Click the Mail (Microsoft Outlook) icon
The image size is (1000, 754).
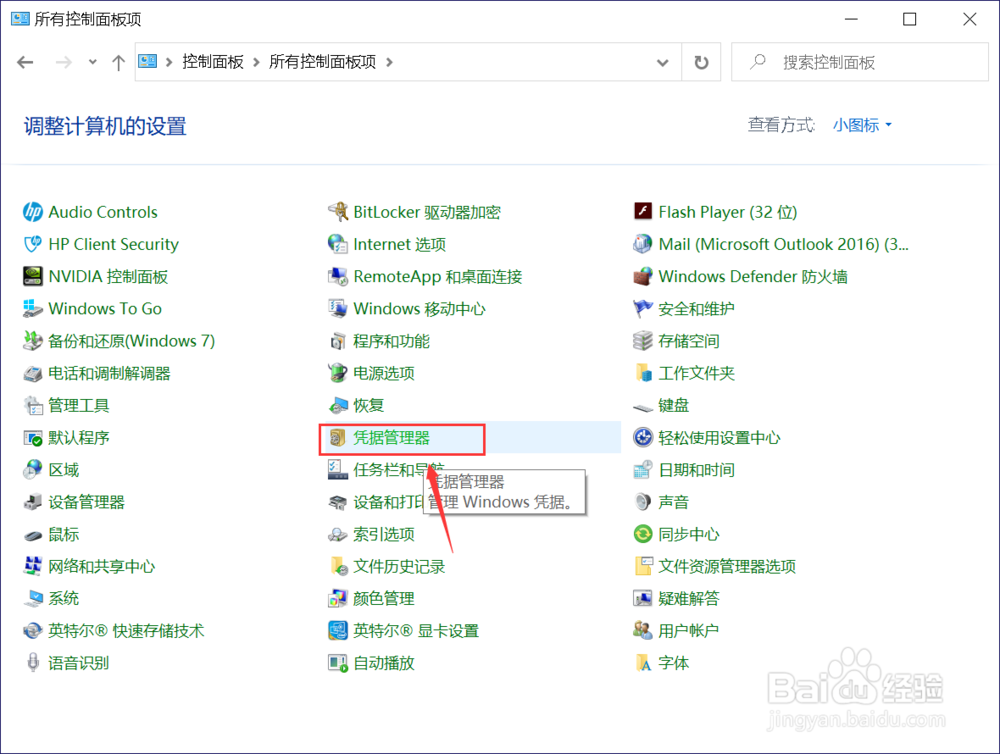643,244
